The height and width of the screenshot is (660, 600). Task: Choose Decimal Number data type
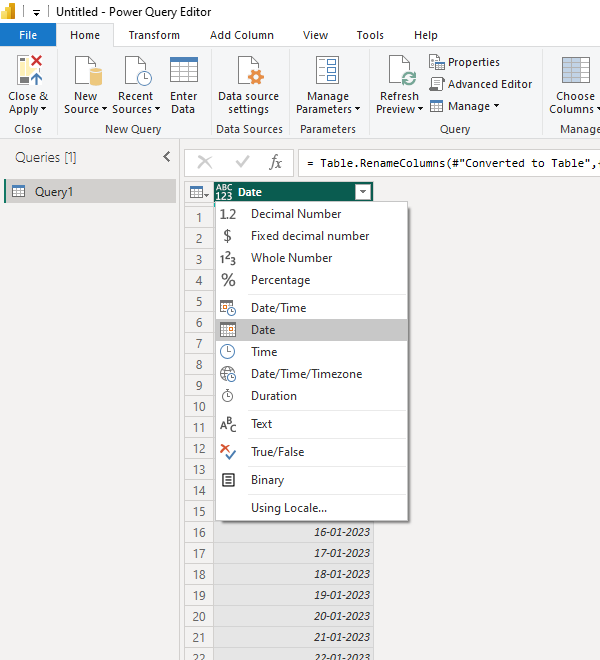[x=312, y=214]
